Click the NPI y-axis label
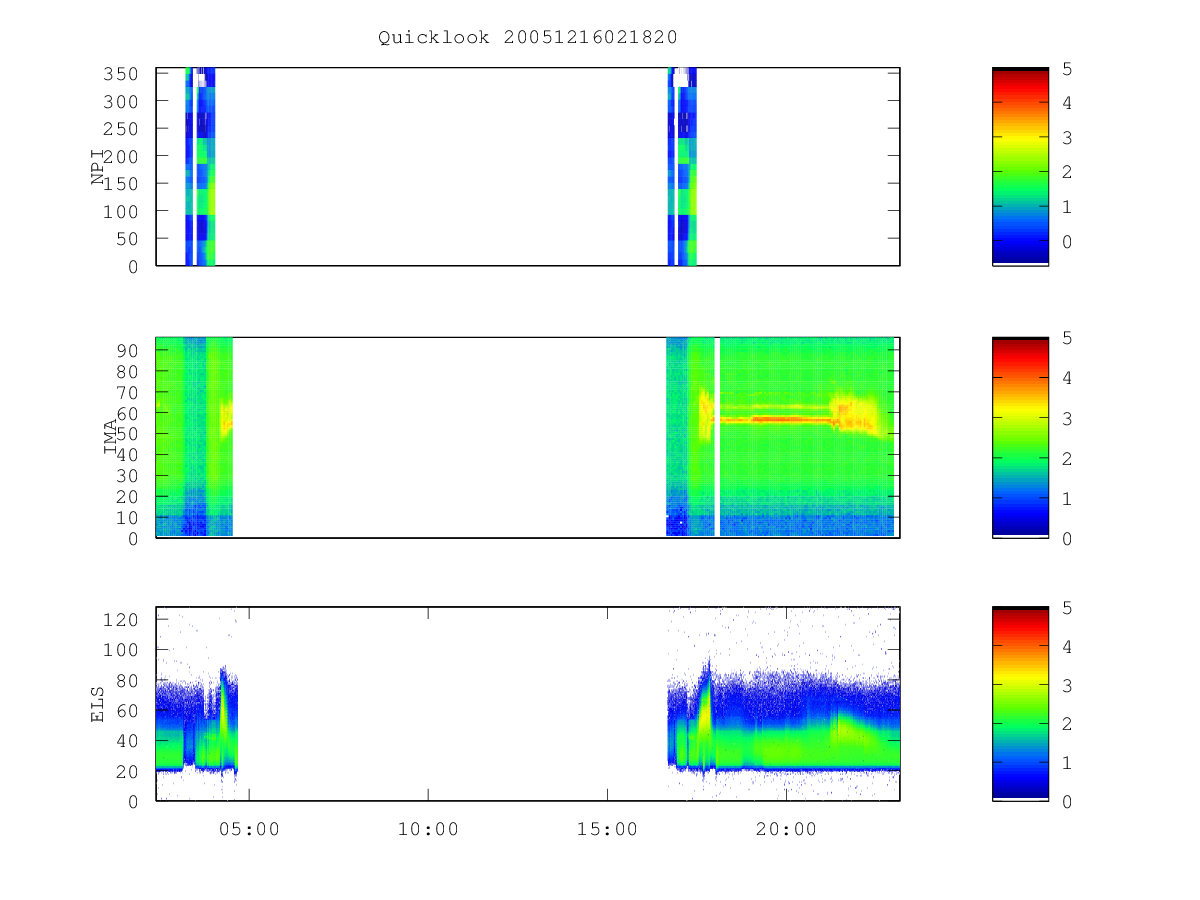The height and width of the screenshot is (900, 1200). click(x=98, y=167)
